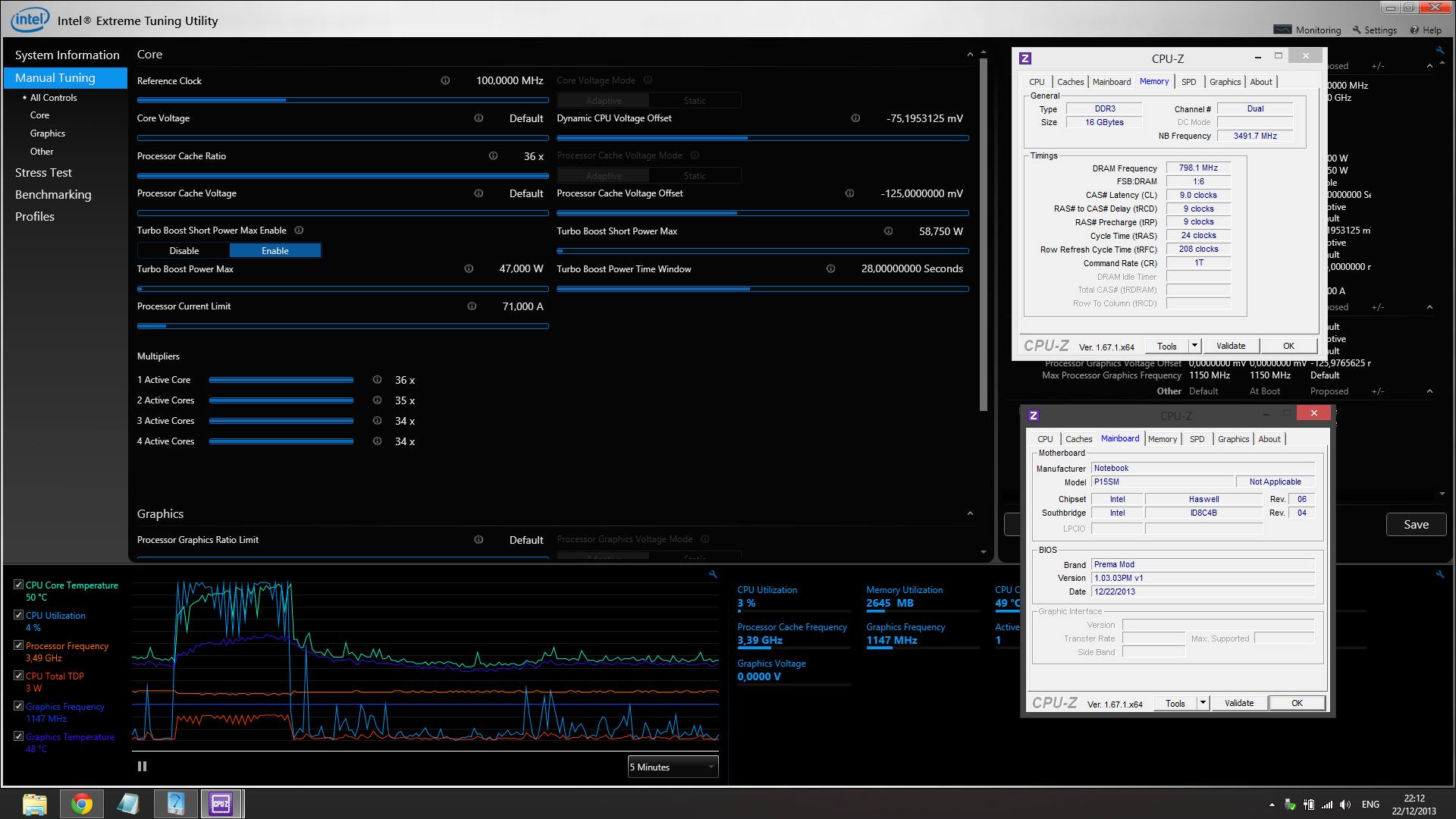Click the volume icon in system tray

point(1345,805)
